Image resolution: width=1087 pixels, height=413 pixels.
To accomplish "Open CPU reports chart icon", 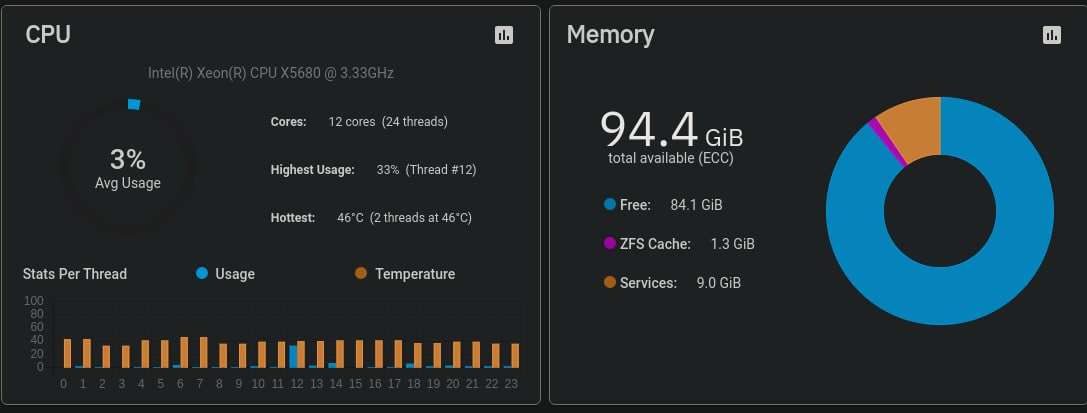I will click(504, 35).
